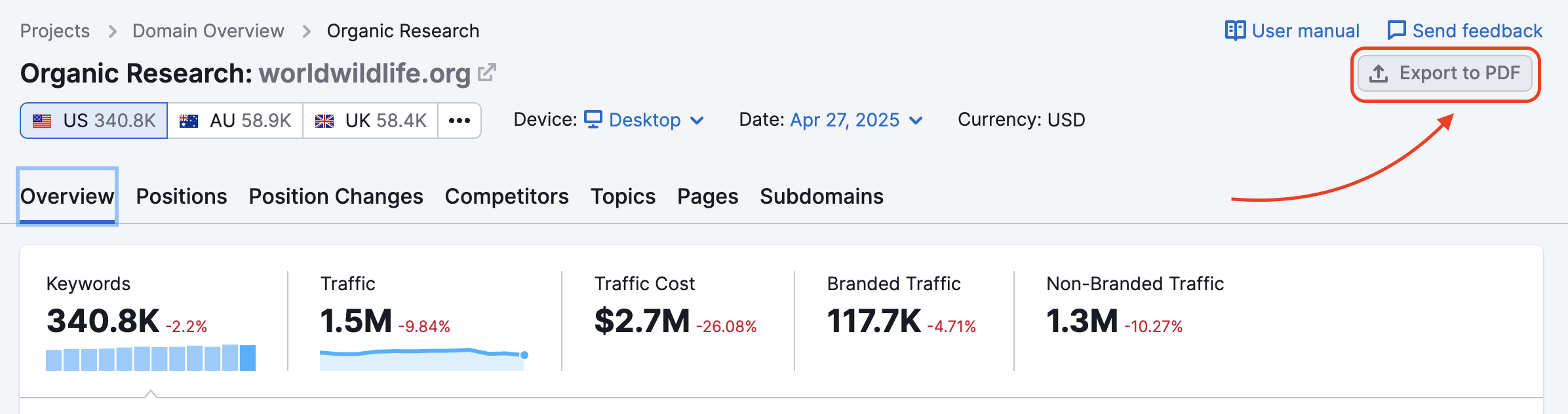Click the Australia flag icon
Image resolution: width=1568 pixels, height=414 pixels.
[x=189, y=121]
